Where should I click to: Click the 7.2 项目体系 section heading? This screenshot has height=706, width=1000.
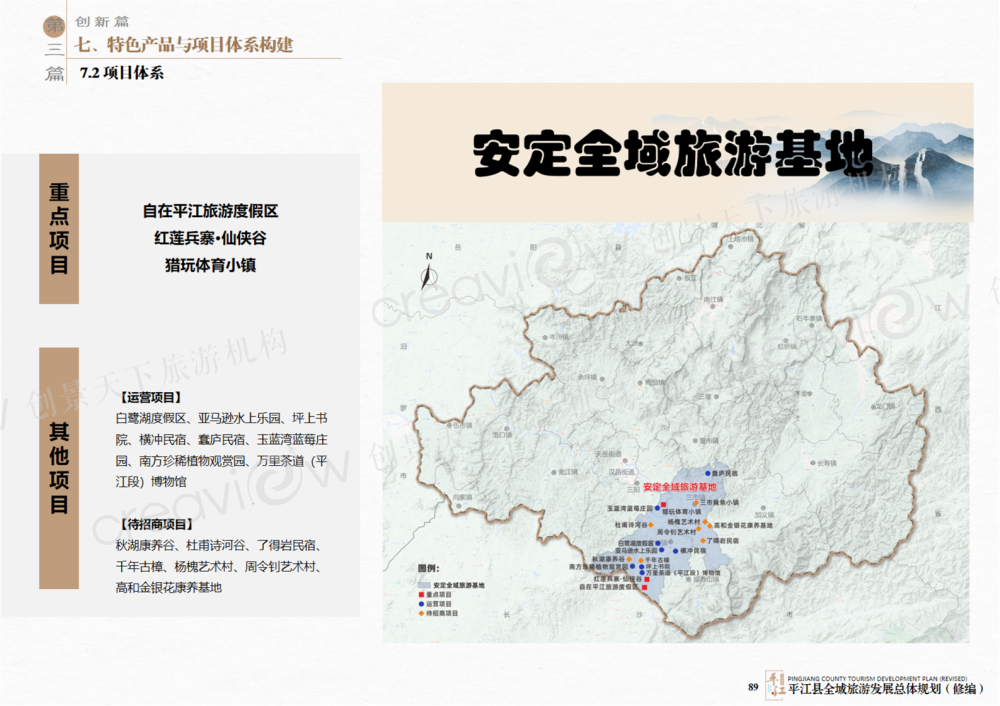(x=121, y=74)
